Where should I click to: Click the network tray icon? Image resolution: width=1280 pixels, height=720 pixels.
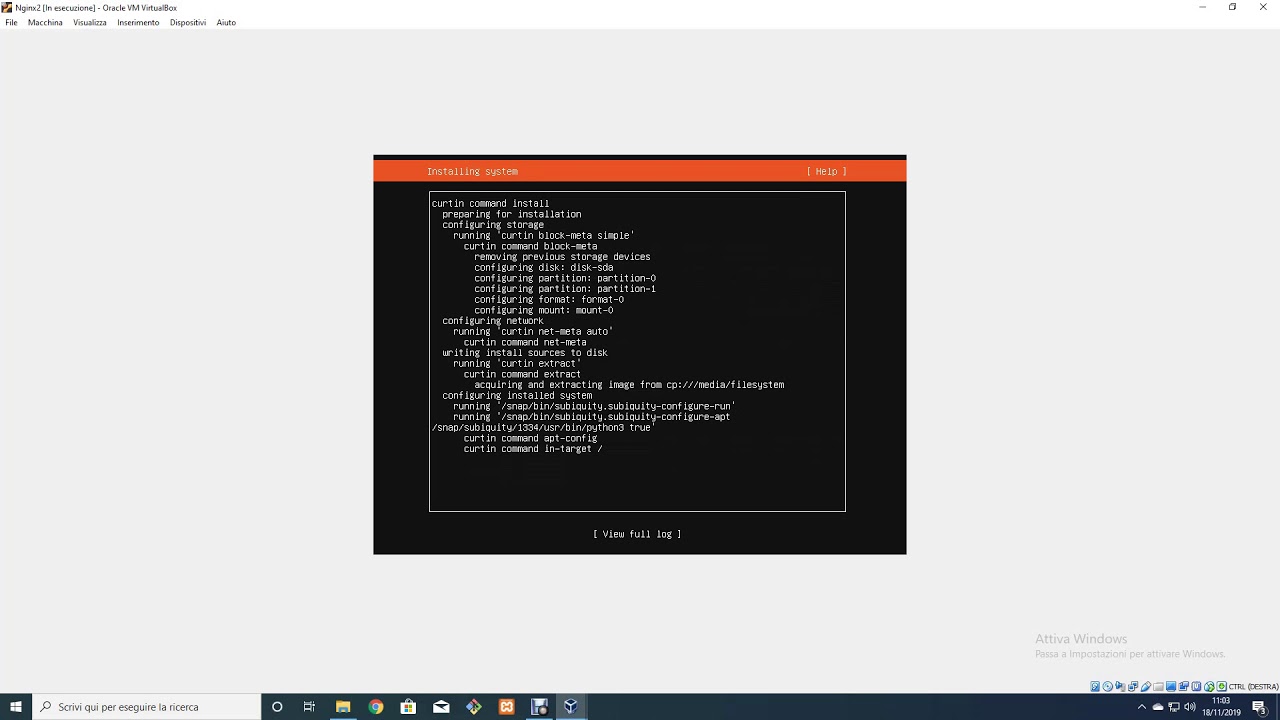(1174, 707)
